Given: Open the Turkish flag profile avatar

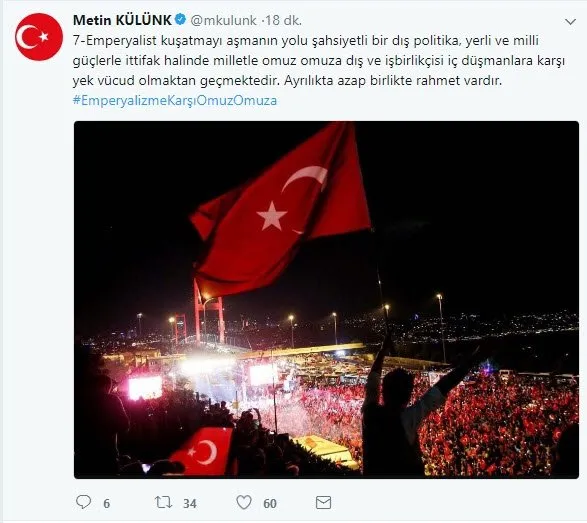Looking at the screenshot, I should (39, 37).
